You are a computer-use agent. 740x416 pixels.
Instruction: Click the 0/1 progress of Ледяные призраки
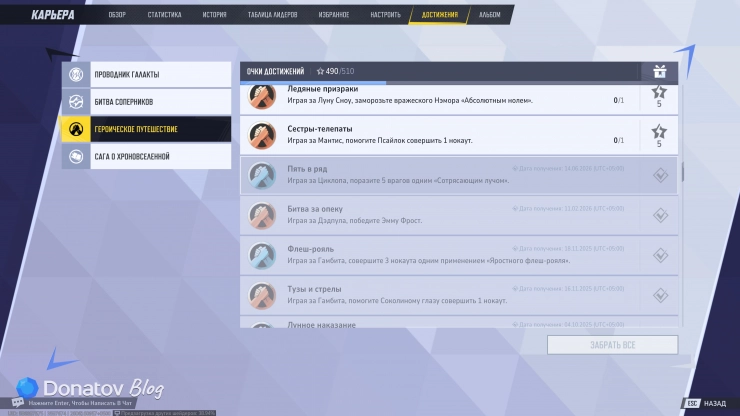(x=619, y=100)
